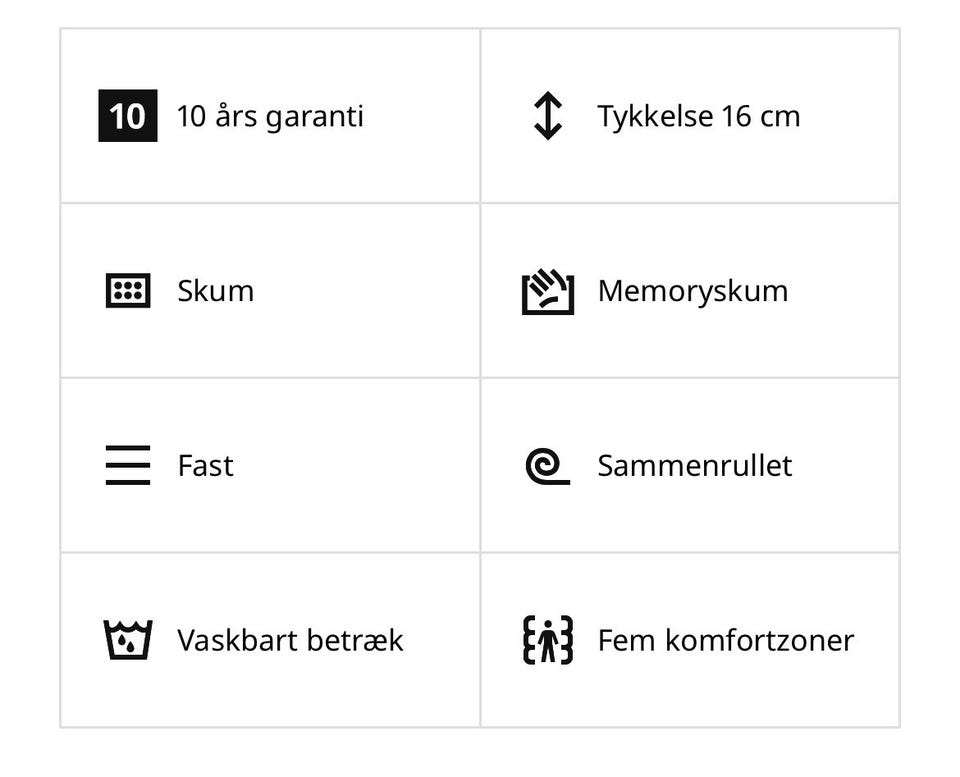Click the "Vaskbart betræk" text
This screenshot has width=960, height=777.
[290, 640]
